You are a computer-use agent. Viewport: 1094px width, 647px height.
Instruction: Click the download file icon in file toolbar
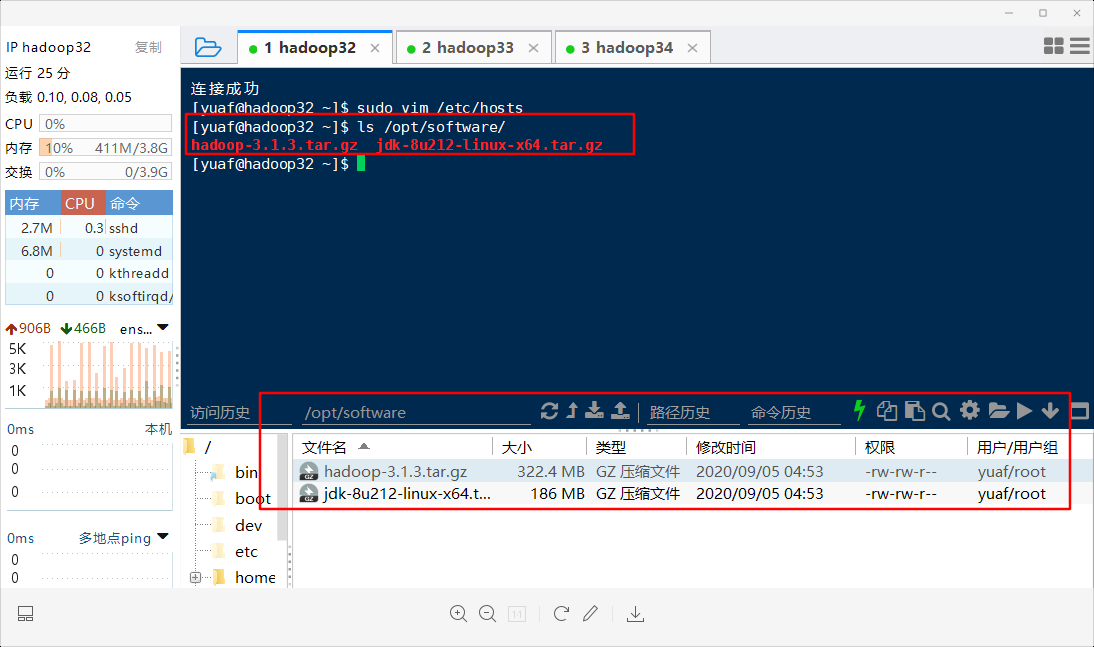tap(594, 410)
